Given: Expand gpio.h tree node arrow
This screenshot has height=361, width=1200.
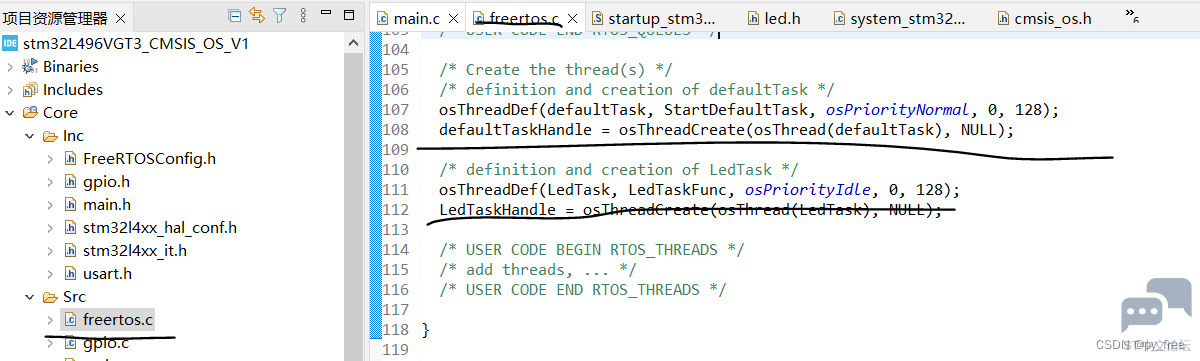Looking at the screenshot, I should [50, 181].
